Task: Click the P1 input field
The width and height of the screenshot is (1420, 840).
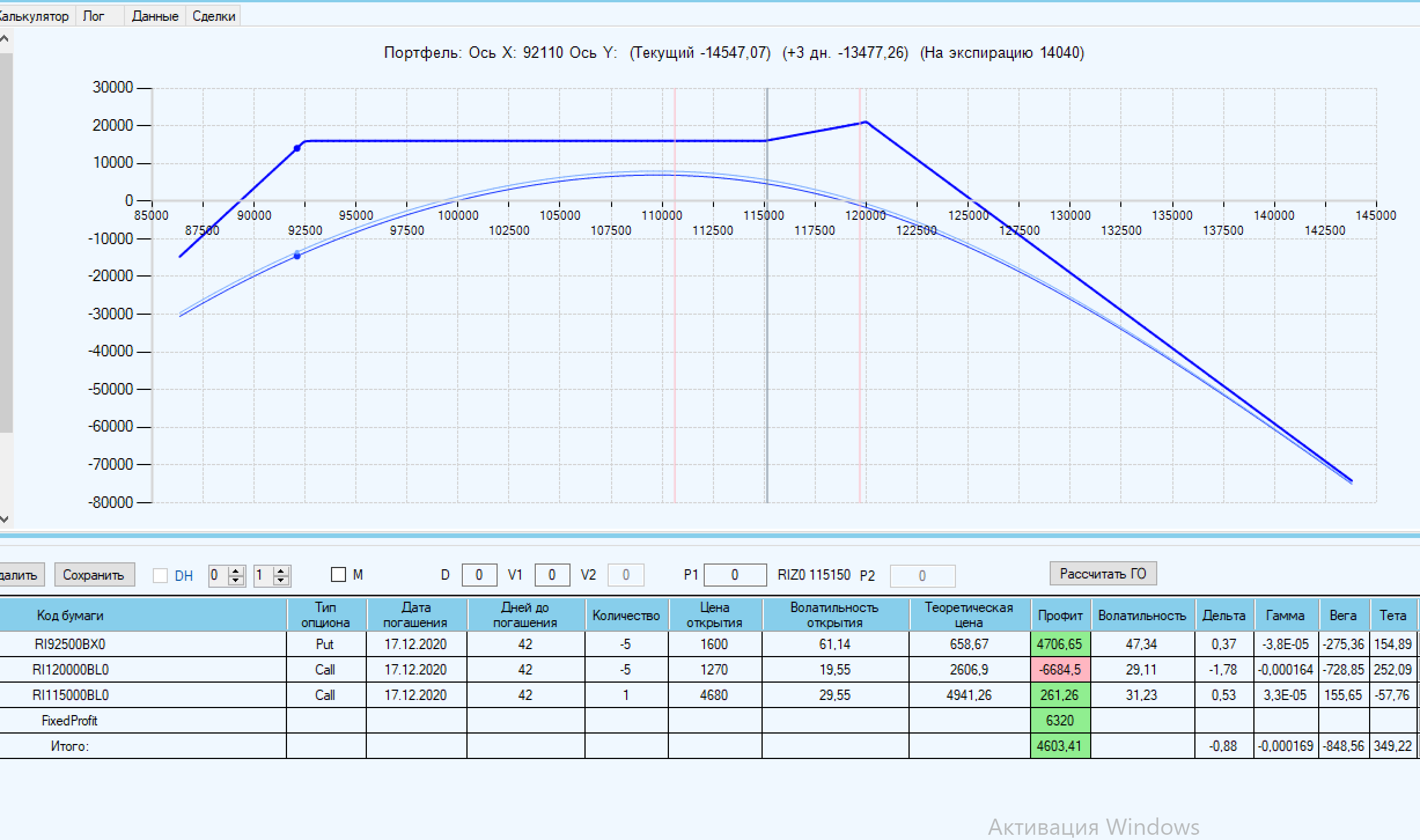Action: [734, 575]
